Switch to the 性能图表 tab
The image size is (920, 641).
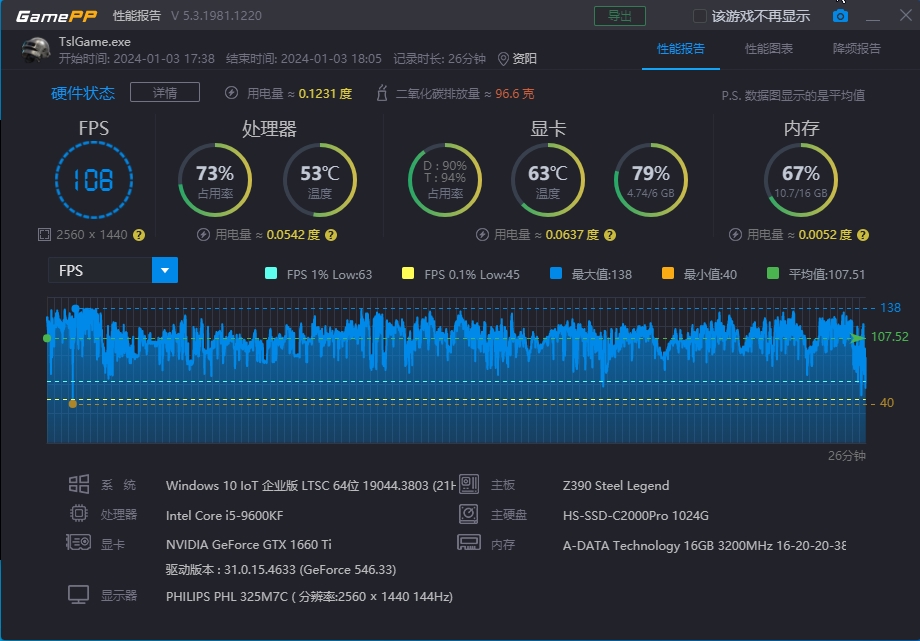769,49
